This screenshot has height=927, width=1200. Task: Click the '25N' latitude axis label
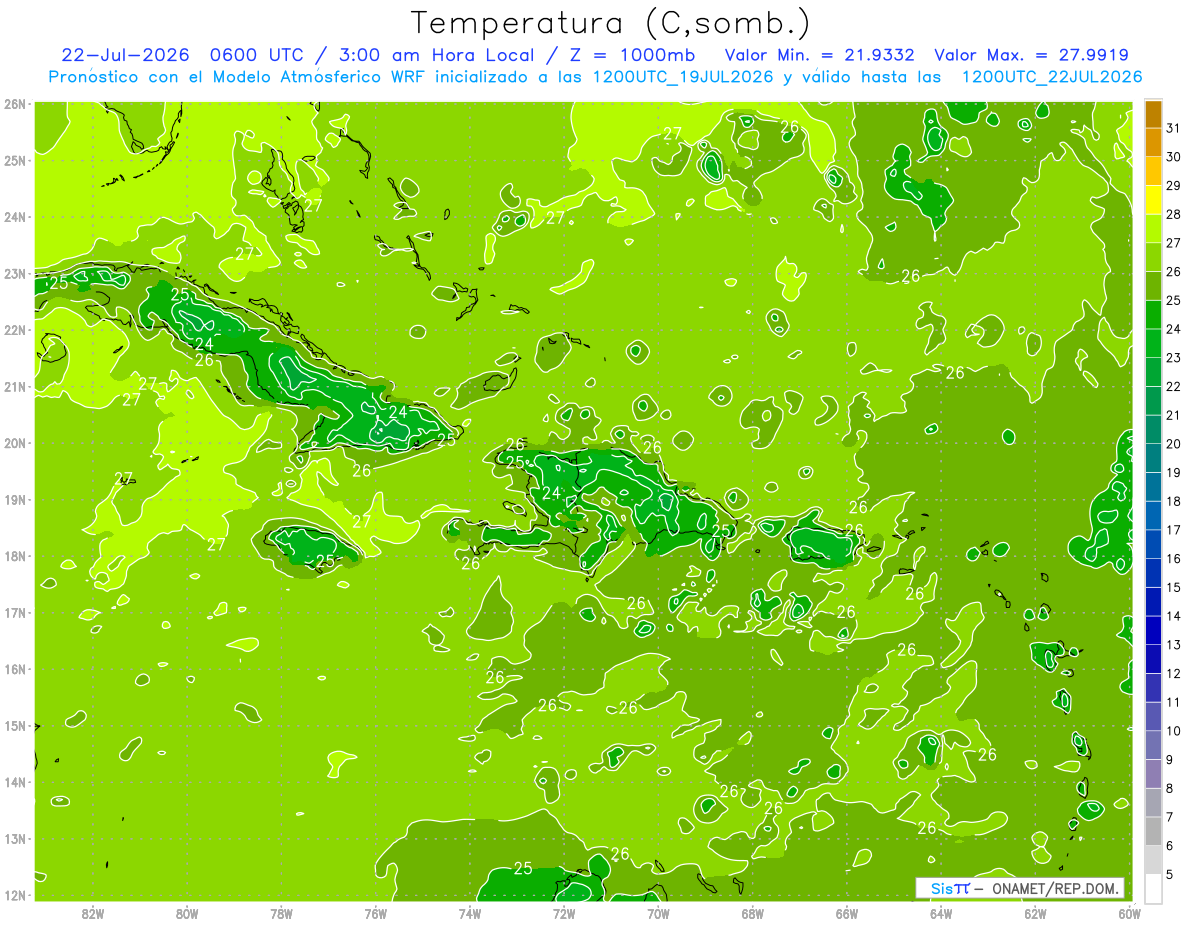coord(15,161)
